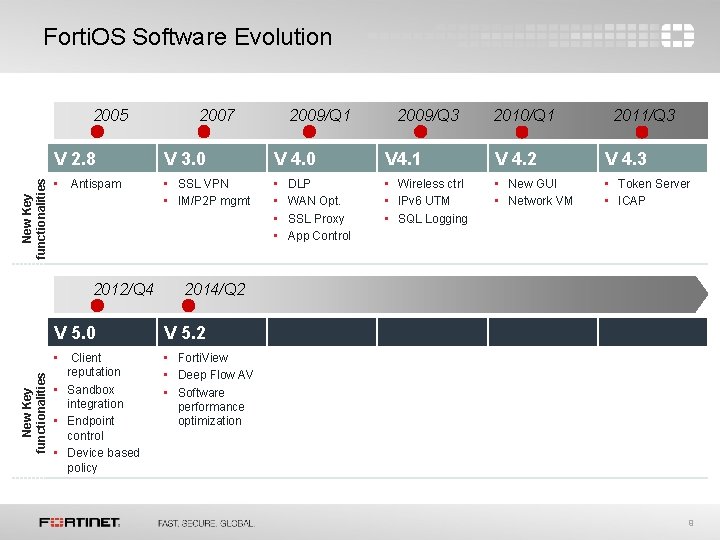Select the 2009/Q1 timeline marker dot
The image size is (720, 540).
pos(309,132)
